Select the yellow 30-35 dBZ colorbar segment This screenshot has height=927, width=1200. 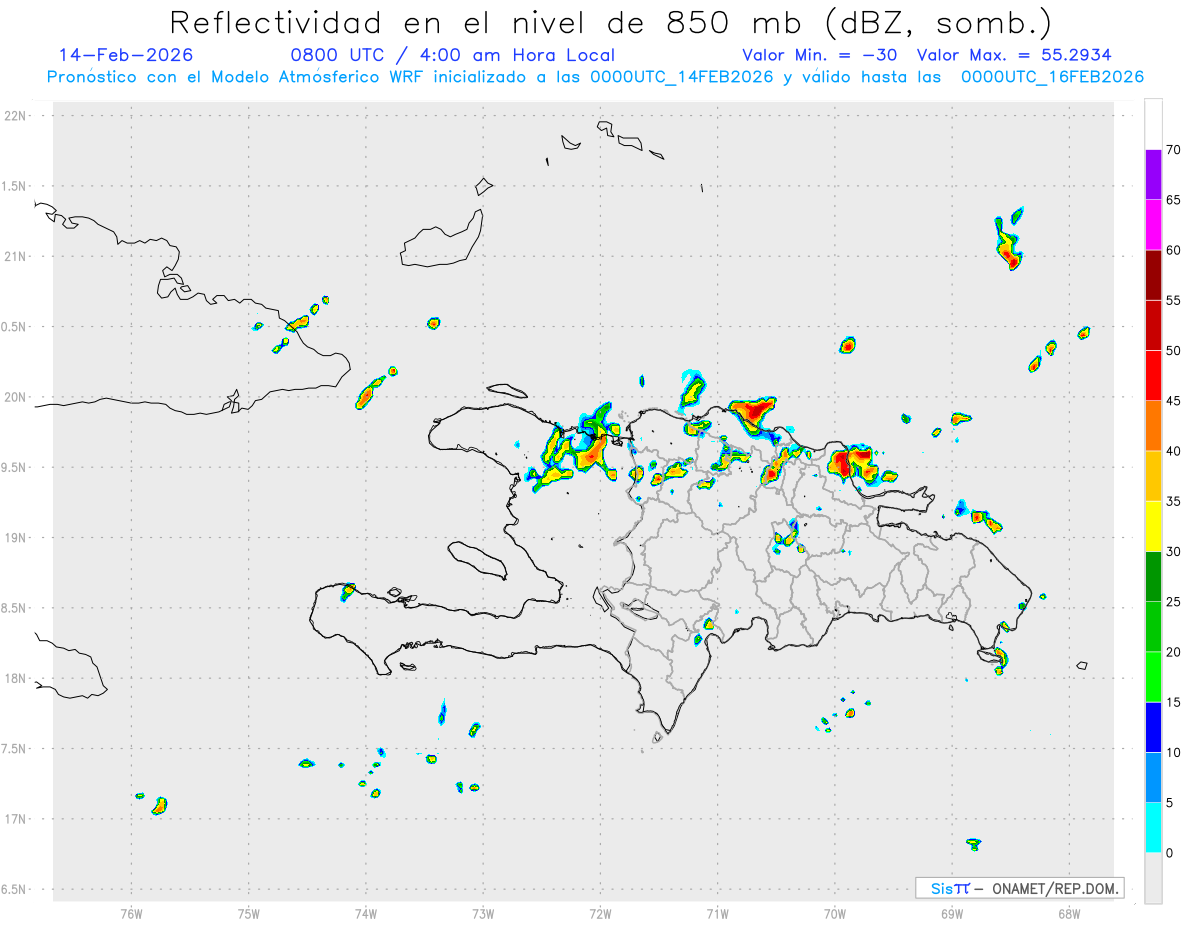1153,526
